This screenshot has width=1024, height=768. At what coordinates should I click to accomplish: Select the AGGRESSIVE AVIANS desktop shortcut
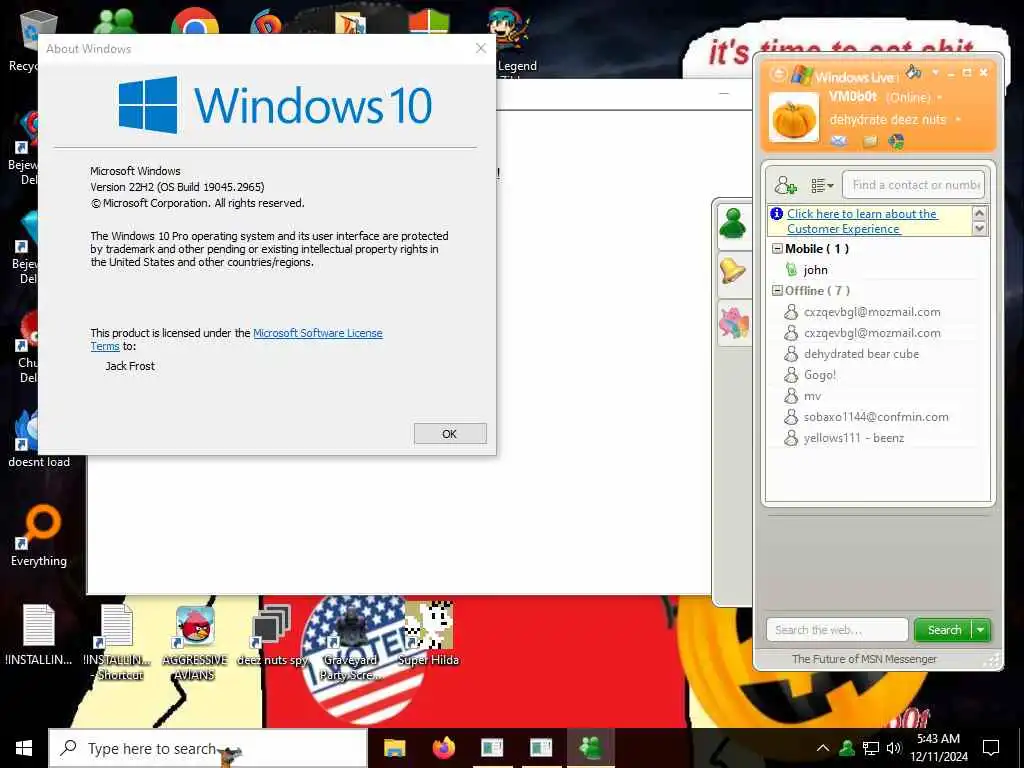point(195,643)
